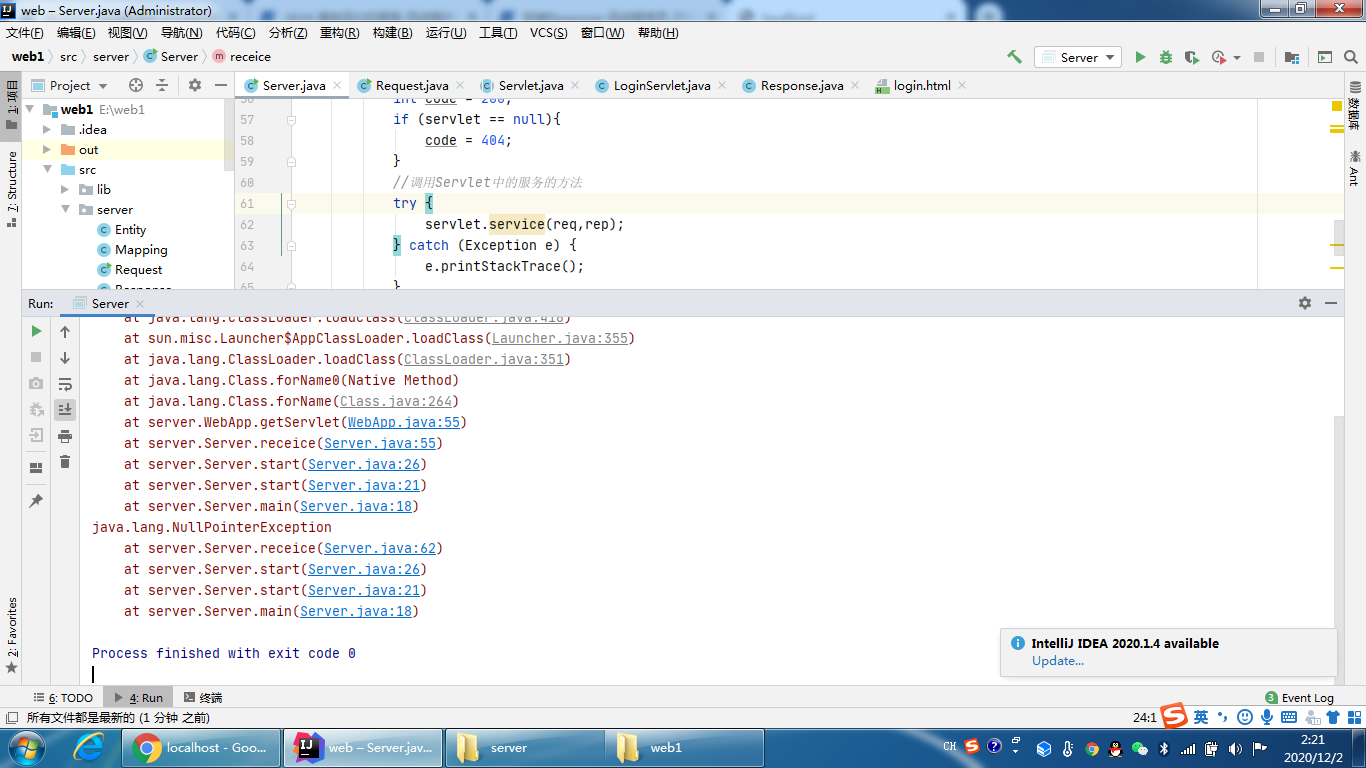Click the print icon in Run window
Image resolution: width=1366 pixels, height=768 pixels.
[65, 435]
